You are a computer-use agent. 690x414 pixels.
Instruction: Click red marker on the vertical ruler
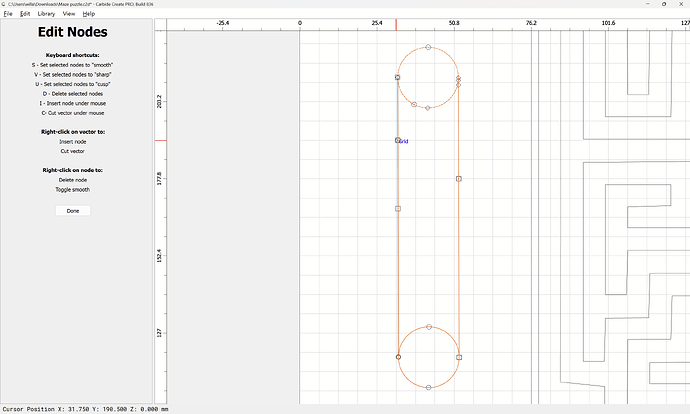point(160,141)
